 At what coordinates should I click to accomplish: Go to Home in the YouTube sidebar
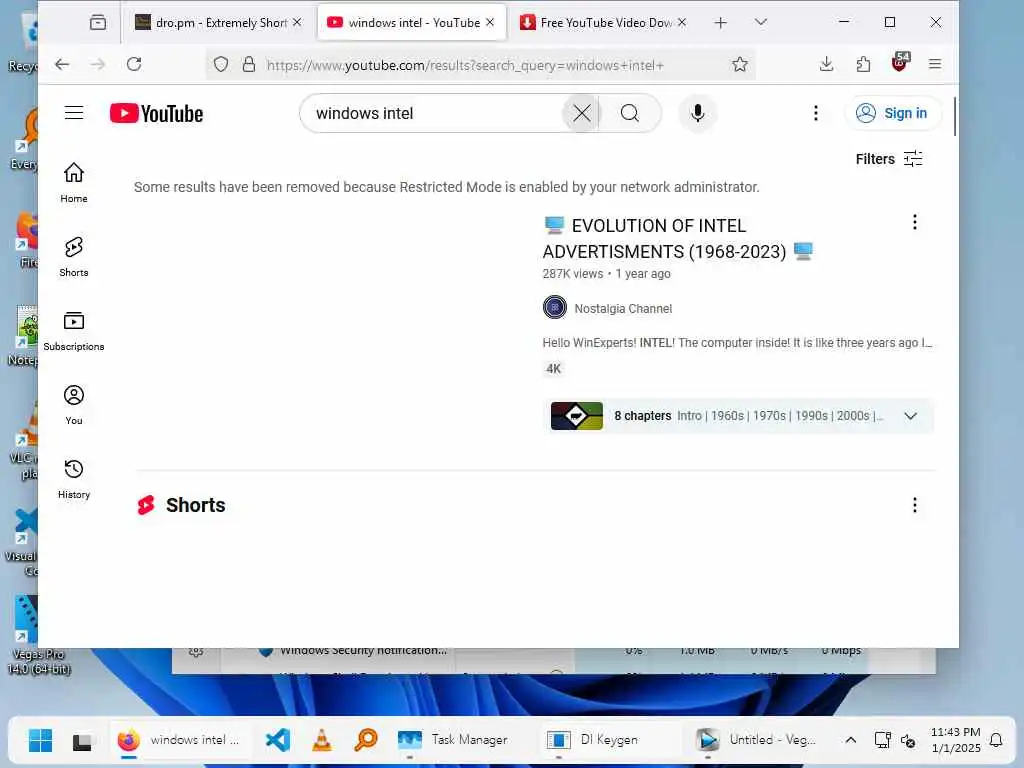74,183
